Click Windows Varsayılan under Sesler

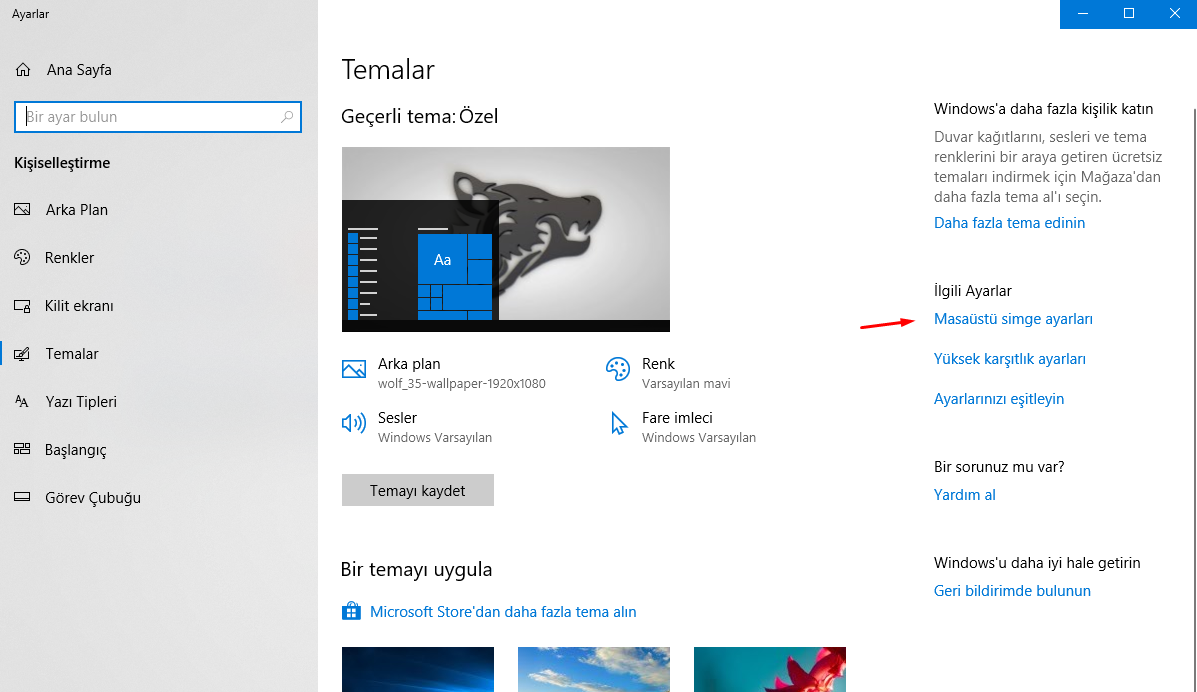pyautogui.click(x=435, y=438)
